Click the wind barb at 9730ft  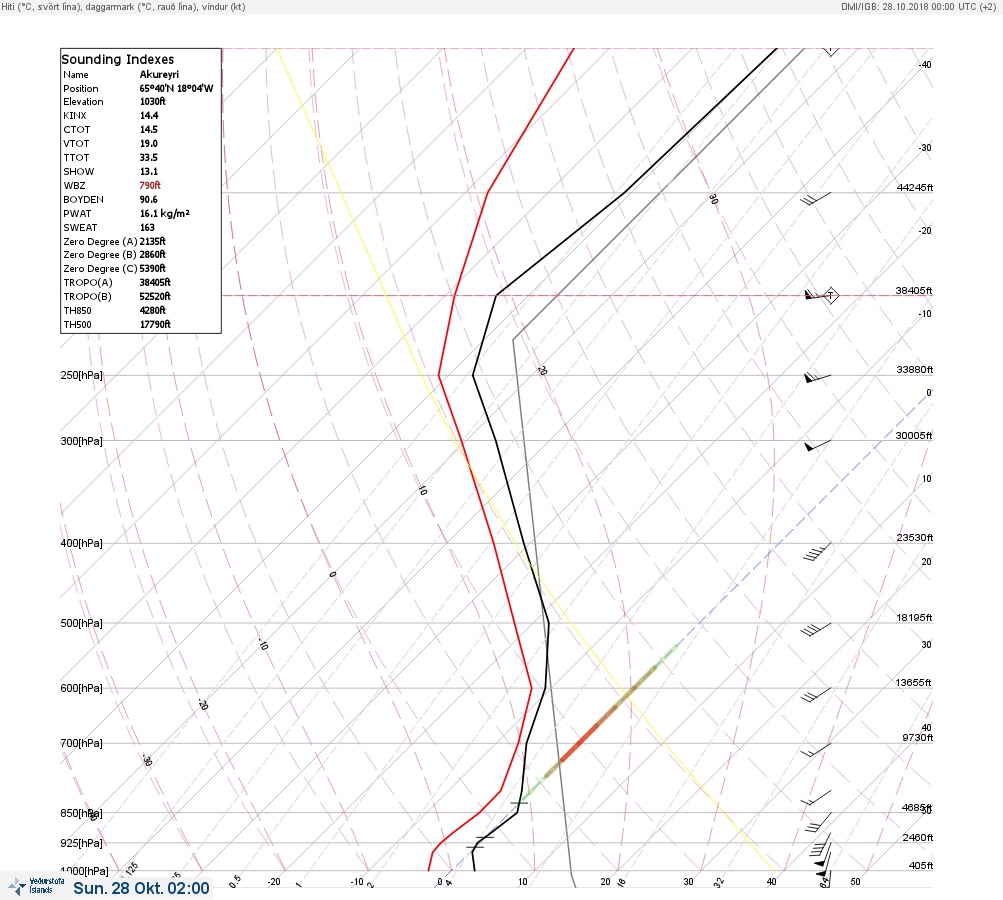coord(816,750)
